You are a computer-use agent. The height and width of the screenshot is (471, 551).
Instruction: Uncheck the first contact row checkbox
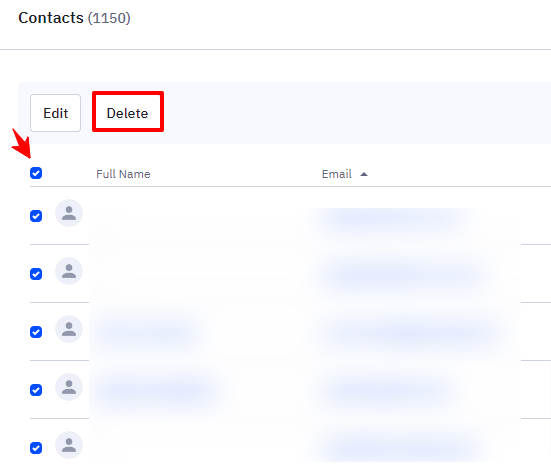tap(36, 216)
